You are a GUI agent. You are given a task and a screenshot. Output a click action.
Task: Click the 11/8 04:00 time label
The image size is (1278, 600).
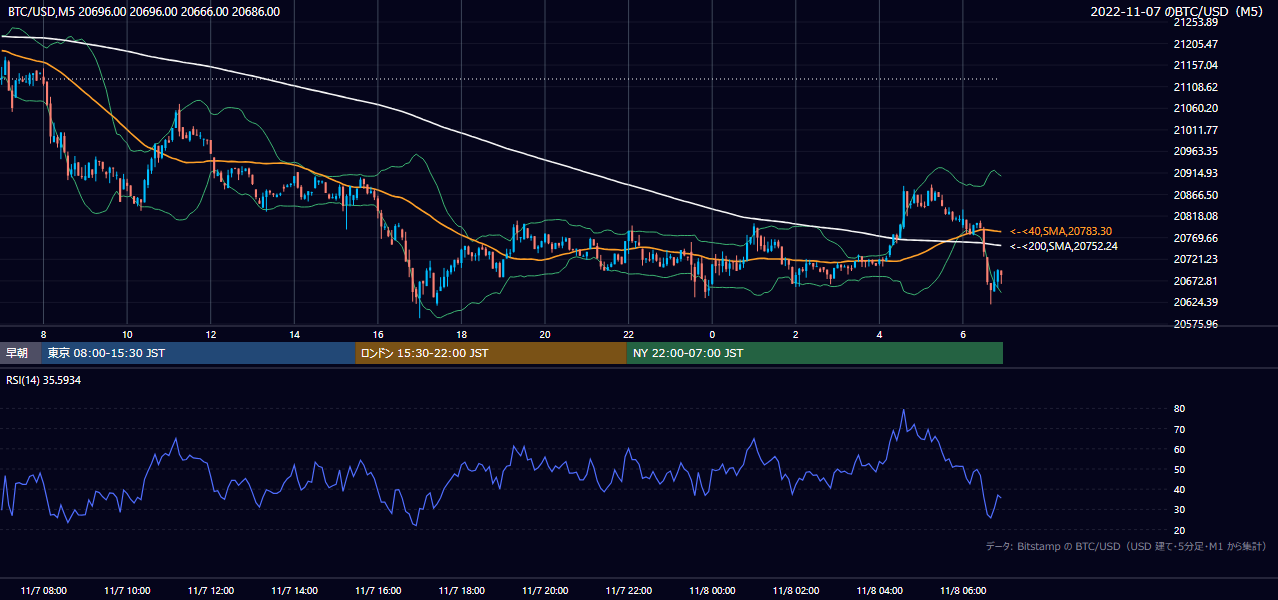click(879, 591)
